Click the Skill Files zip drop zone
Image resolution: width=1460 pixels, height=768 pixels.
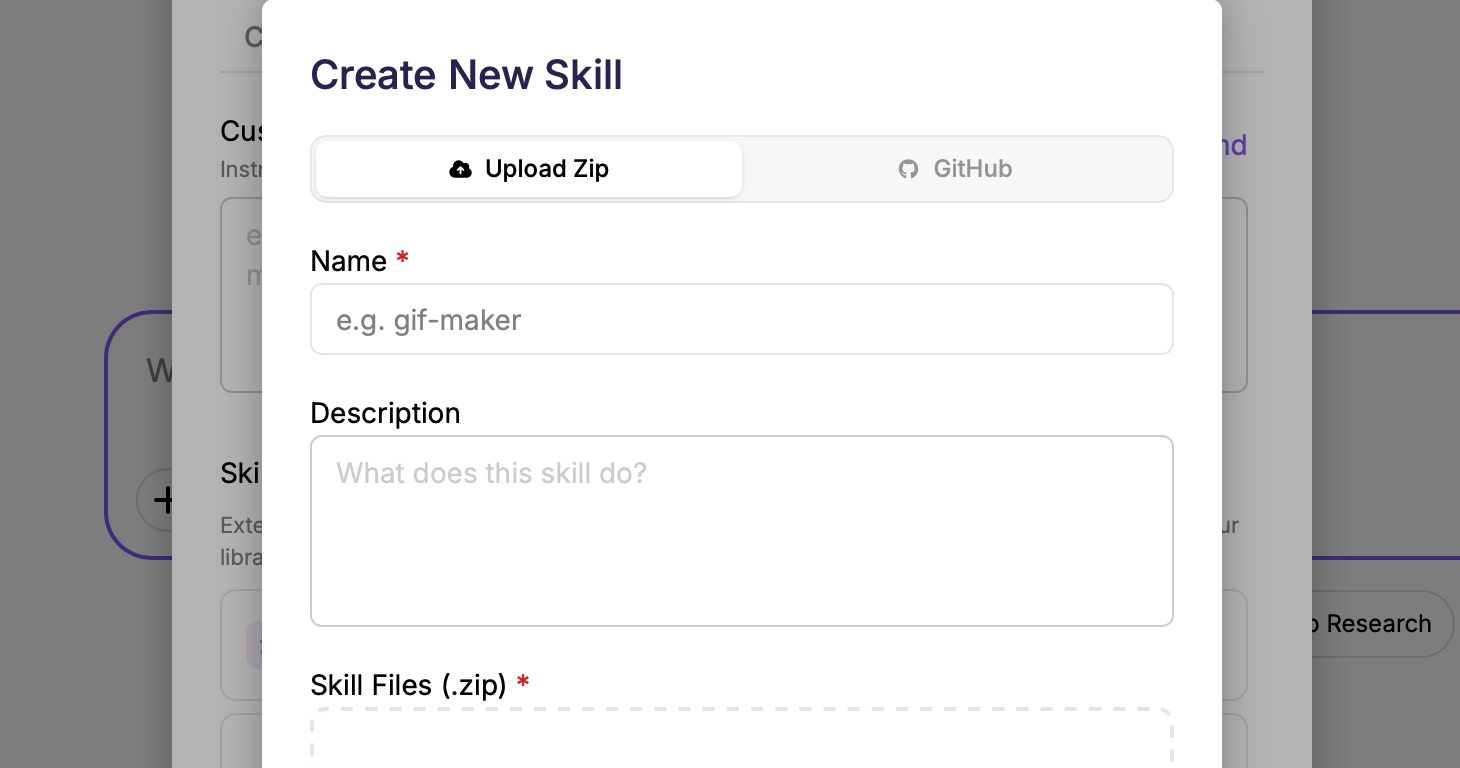(741, 740)
